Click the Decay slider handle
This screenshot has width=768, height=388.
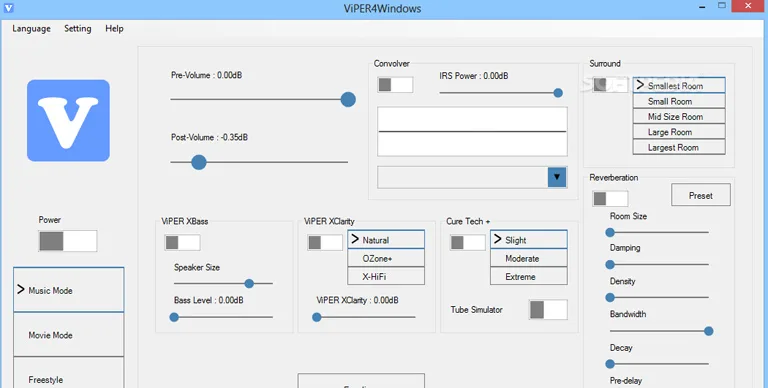pos(610,364)
